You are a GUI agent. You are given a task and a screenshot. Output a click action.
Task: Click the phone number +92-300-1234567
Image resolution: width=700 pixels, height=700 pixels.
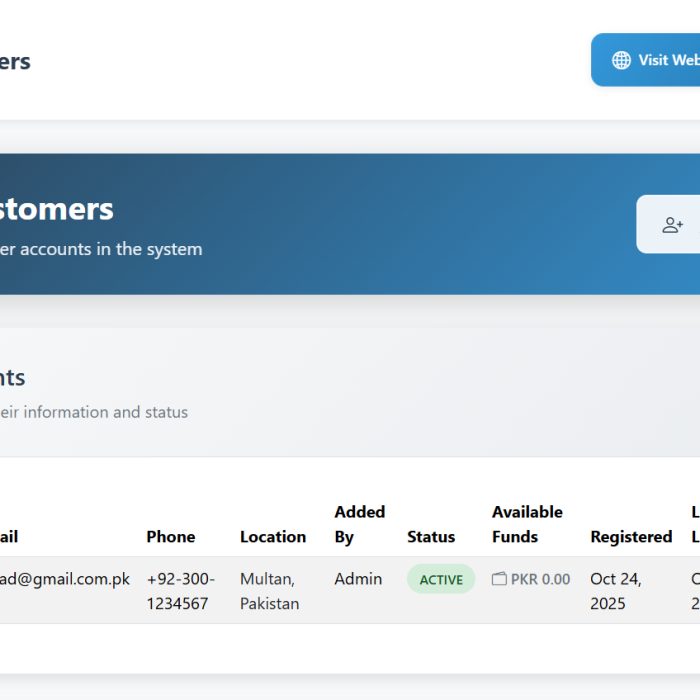(180, 591)
